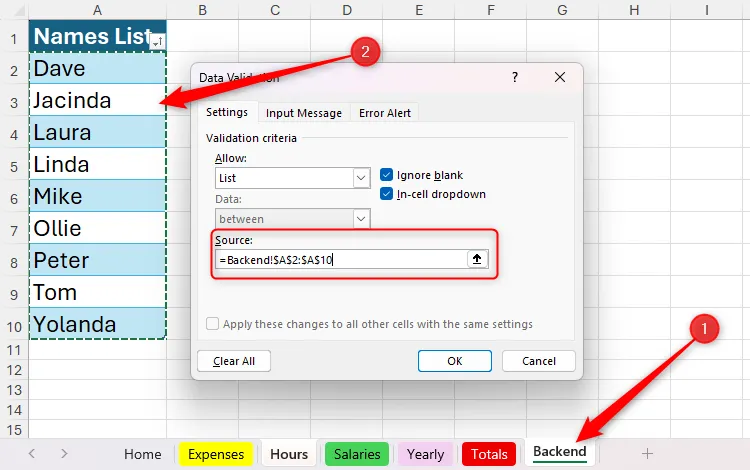Screen dimensions: 750x470
Task: Switch to the Error Alert tab
Action: point(384,113)
